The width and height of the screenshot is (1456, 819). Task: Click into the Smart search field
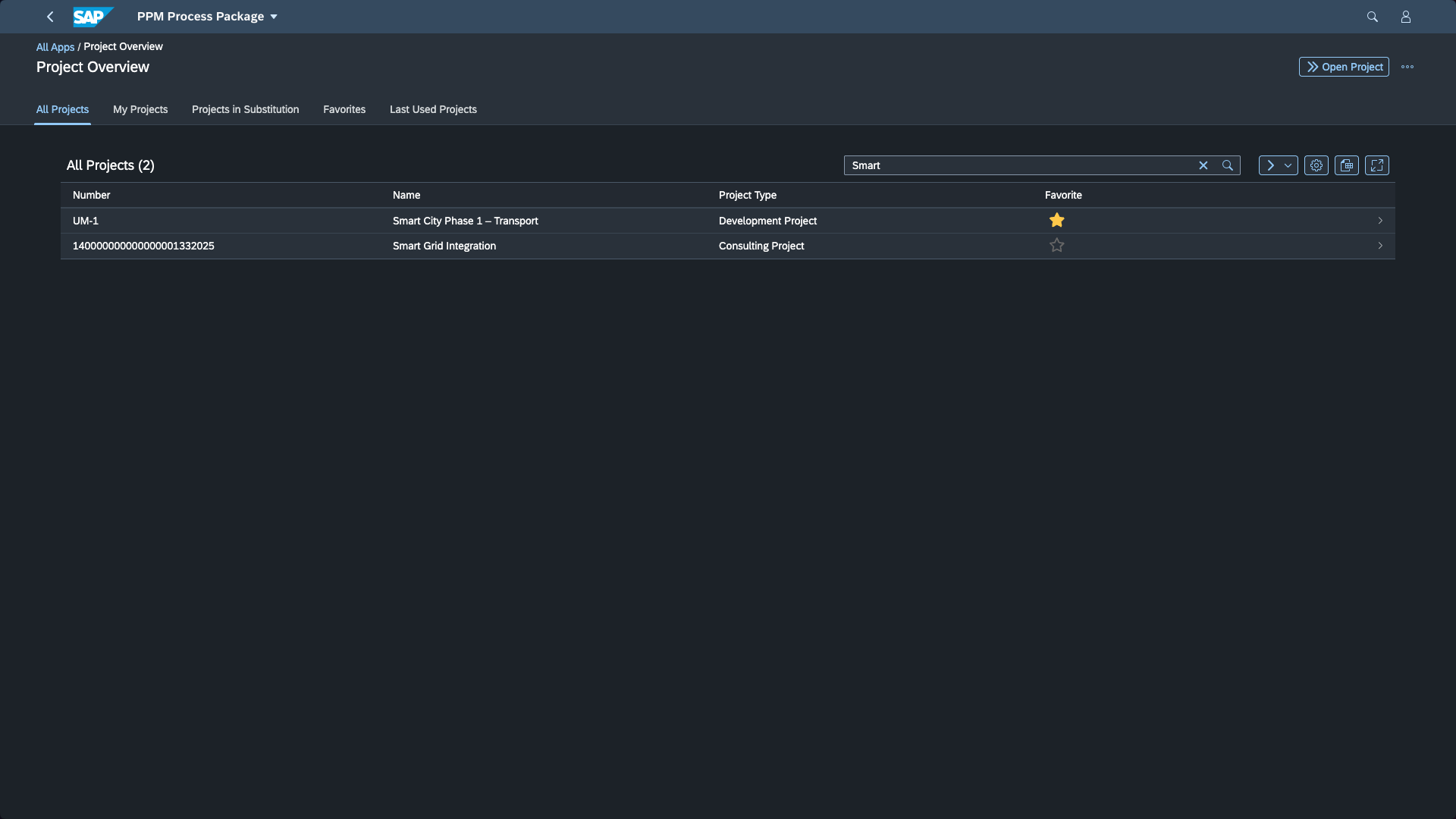[1016, 165]
